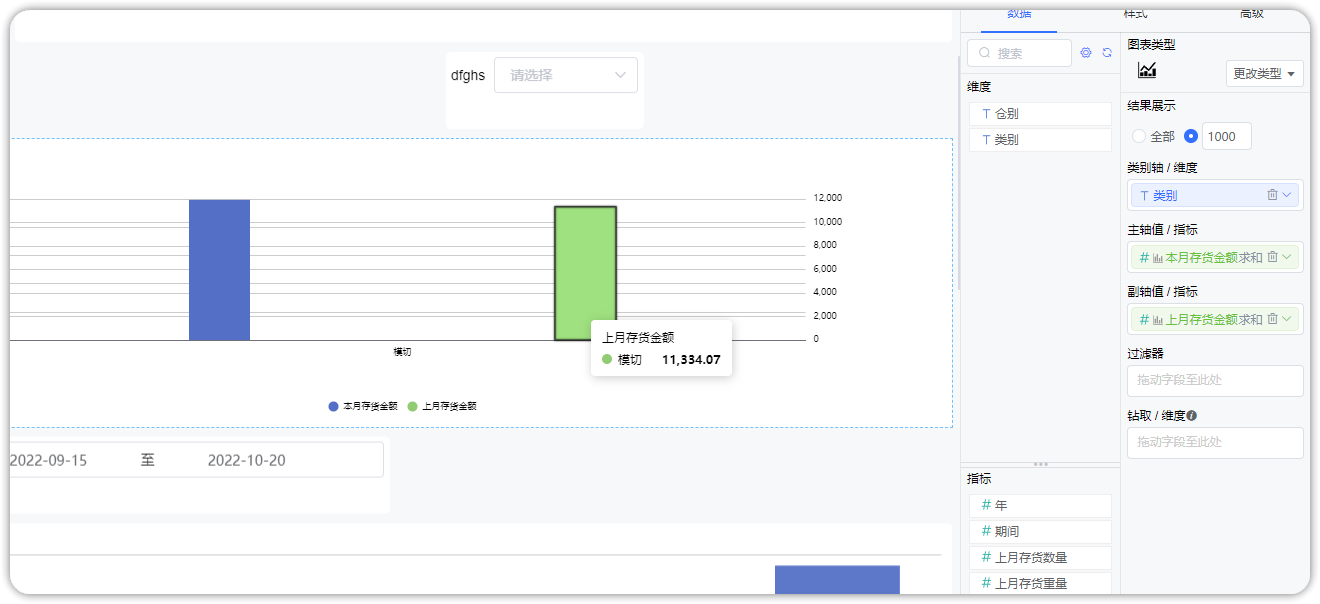Toggle the 上月存货金额 legend entry
The image size is (1320, 604).
coord(442,406)
